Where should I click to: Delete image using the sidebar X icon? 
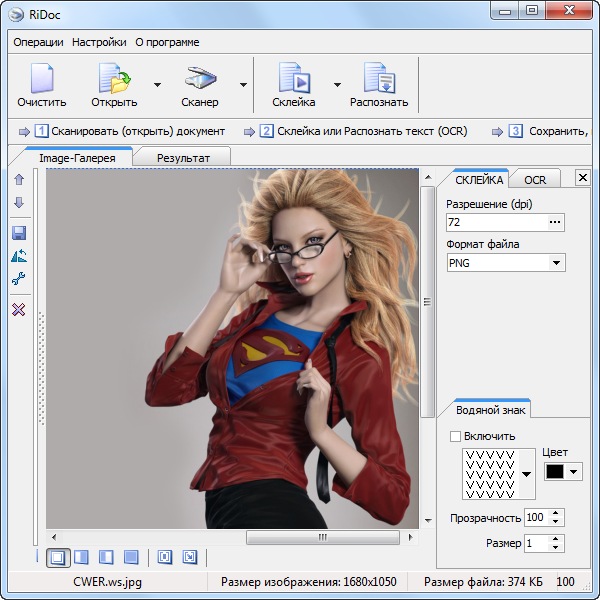pyautogui.click(x=18, y=310)
